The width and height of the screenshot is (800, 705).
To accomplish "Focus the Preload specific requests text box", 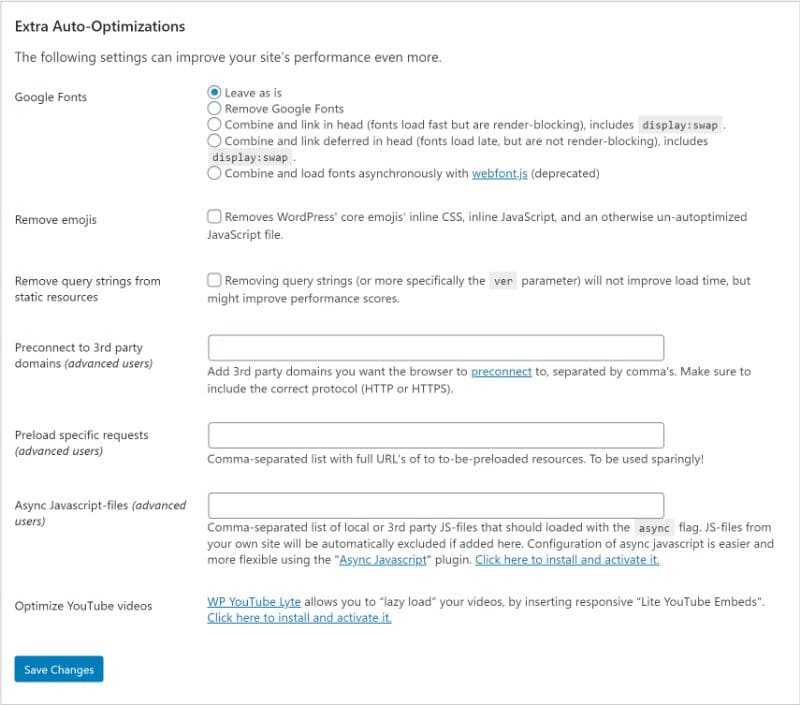I will (436, 435).
